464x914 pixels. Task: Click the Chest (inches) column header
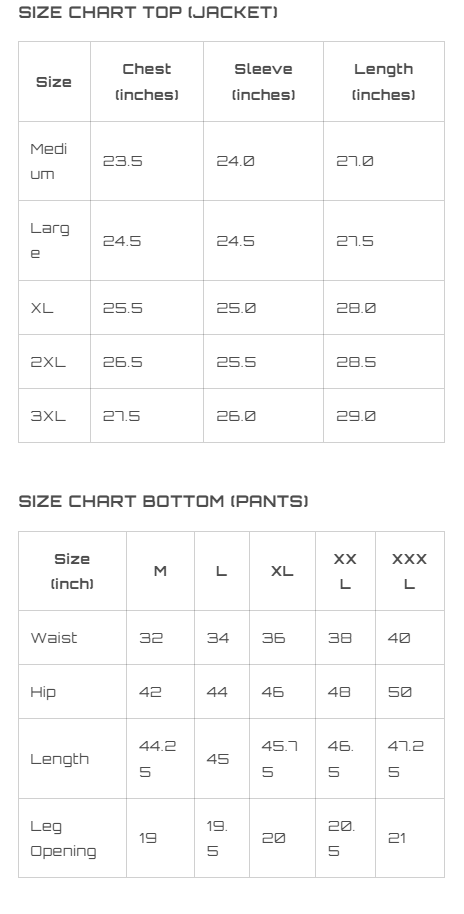[x=147, y=82]
